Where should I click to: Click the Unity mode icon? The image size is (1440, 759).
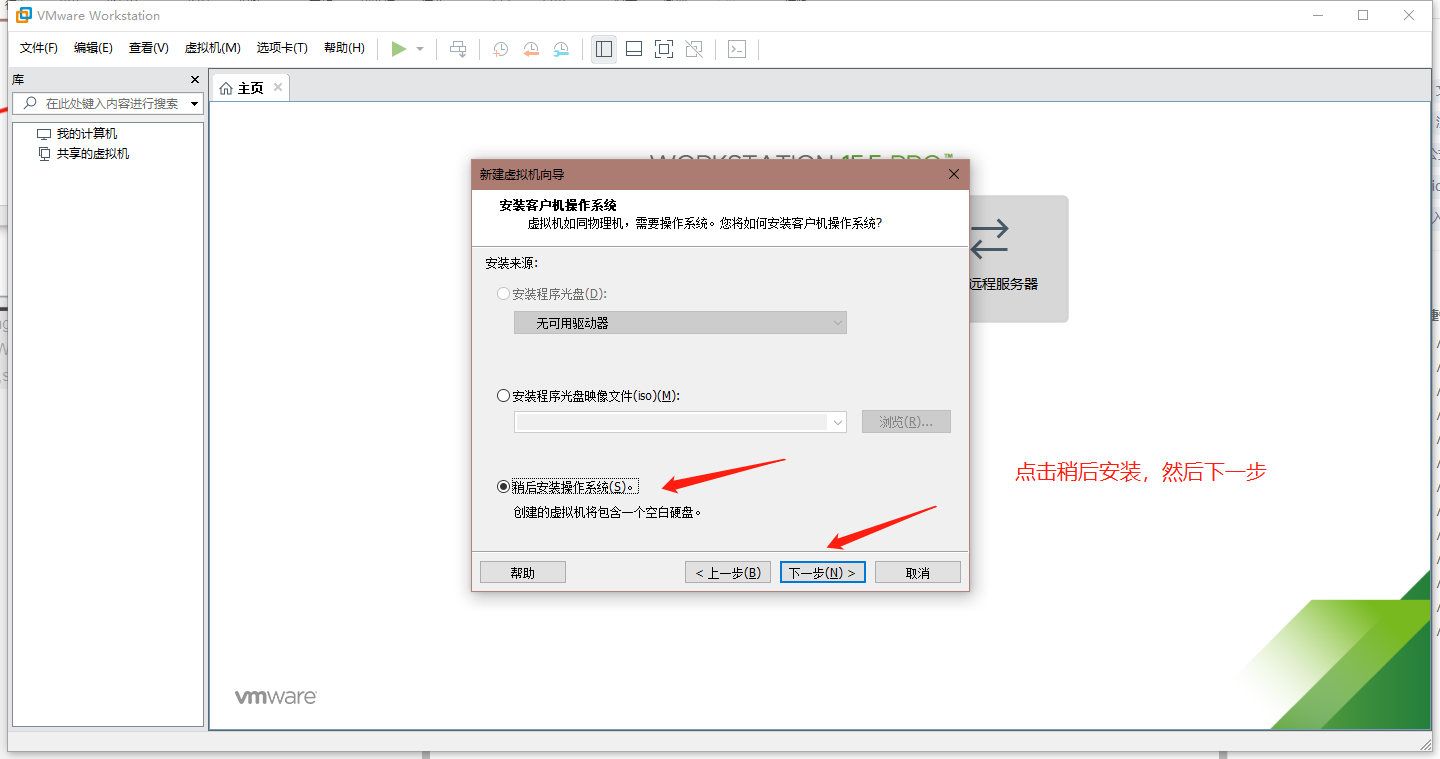[x=694, y=49]
